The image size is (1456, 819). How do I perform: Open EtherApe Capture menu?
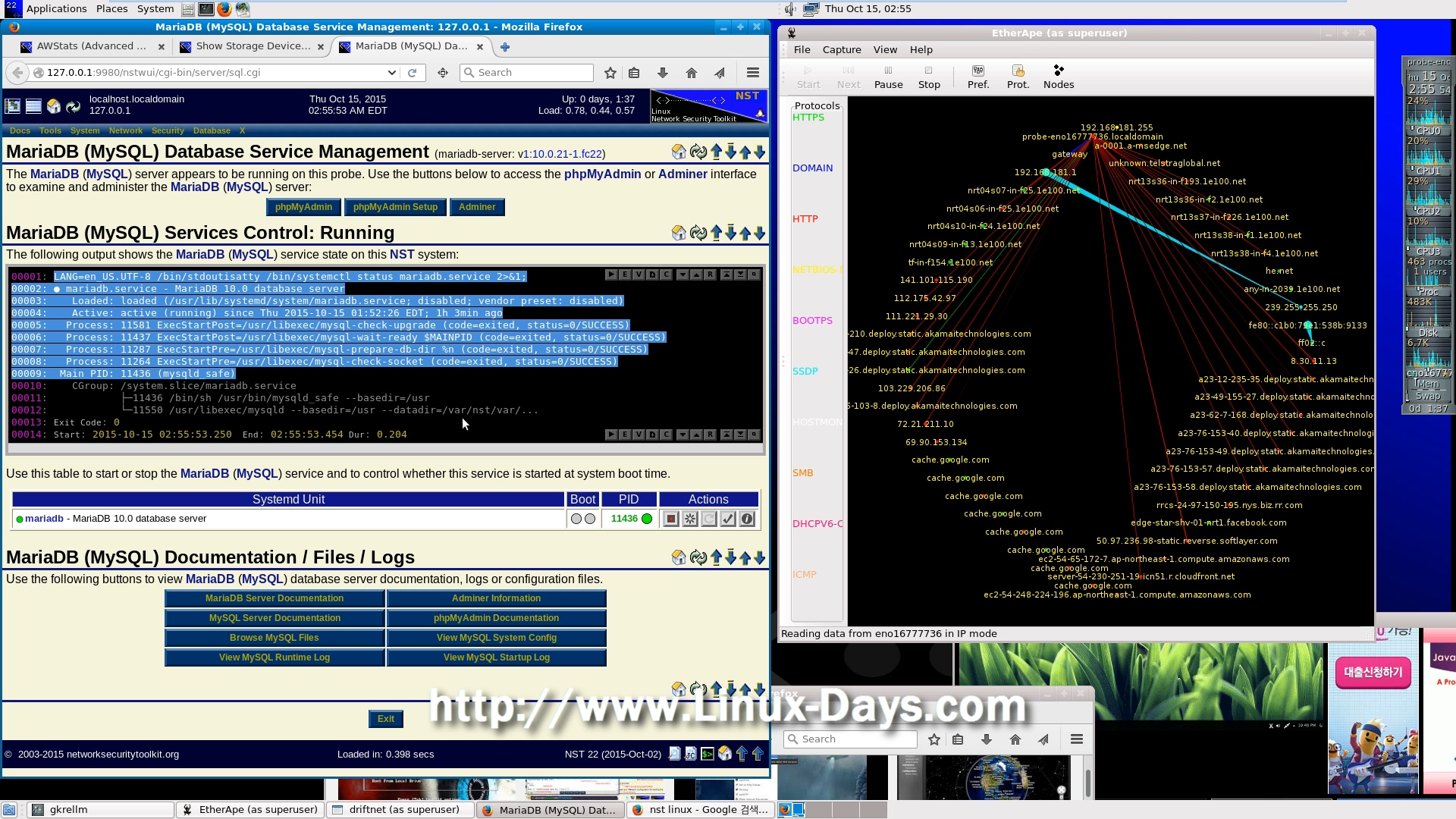point(842,50)
